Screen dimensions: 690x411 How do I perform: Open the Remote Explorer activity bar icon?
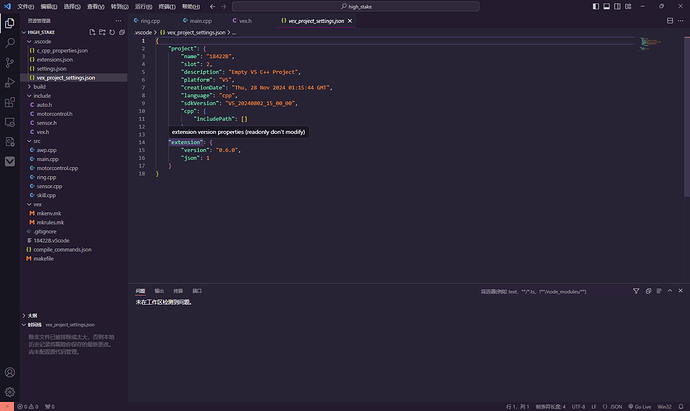coord(10,122)
